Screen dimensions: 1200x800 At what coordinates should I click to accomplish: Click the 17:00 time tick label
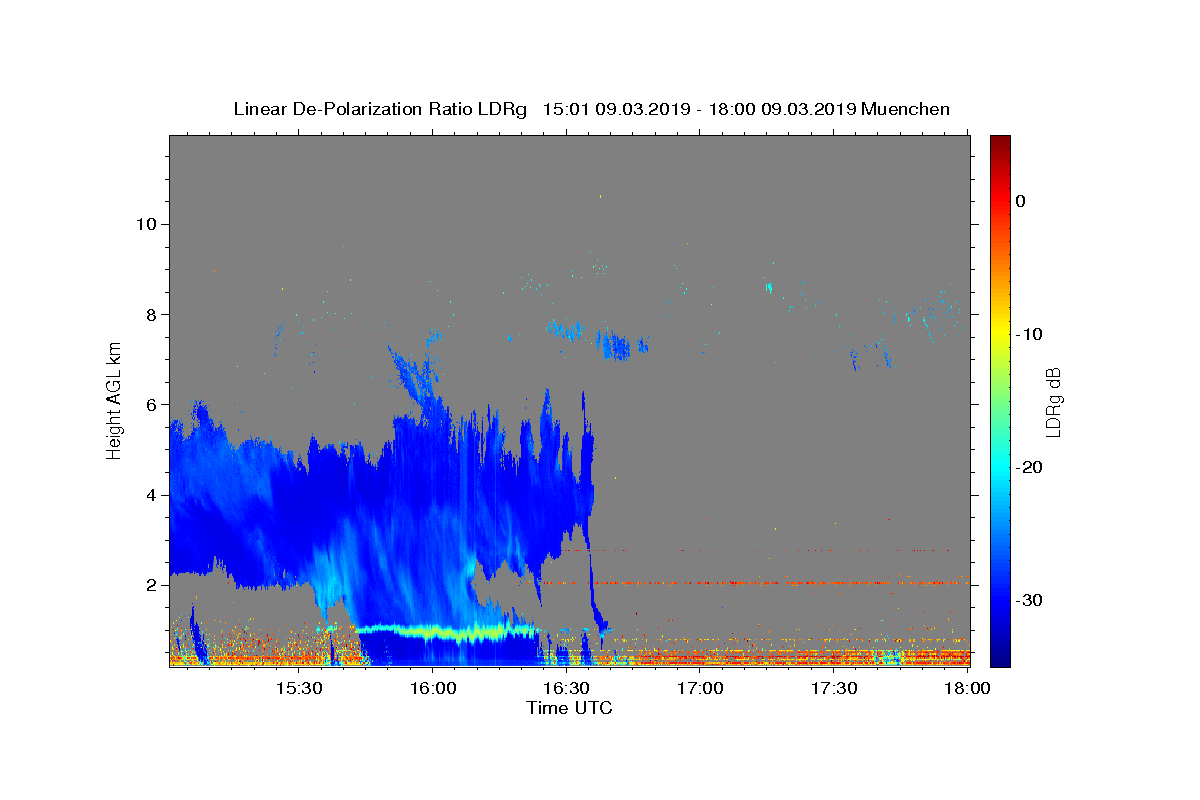pyautogui.click(x=700, y=689)
